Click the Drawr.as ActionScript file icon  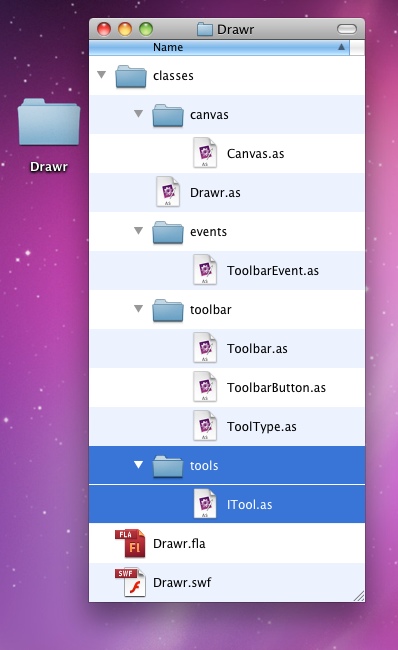[168, 192]
